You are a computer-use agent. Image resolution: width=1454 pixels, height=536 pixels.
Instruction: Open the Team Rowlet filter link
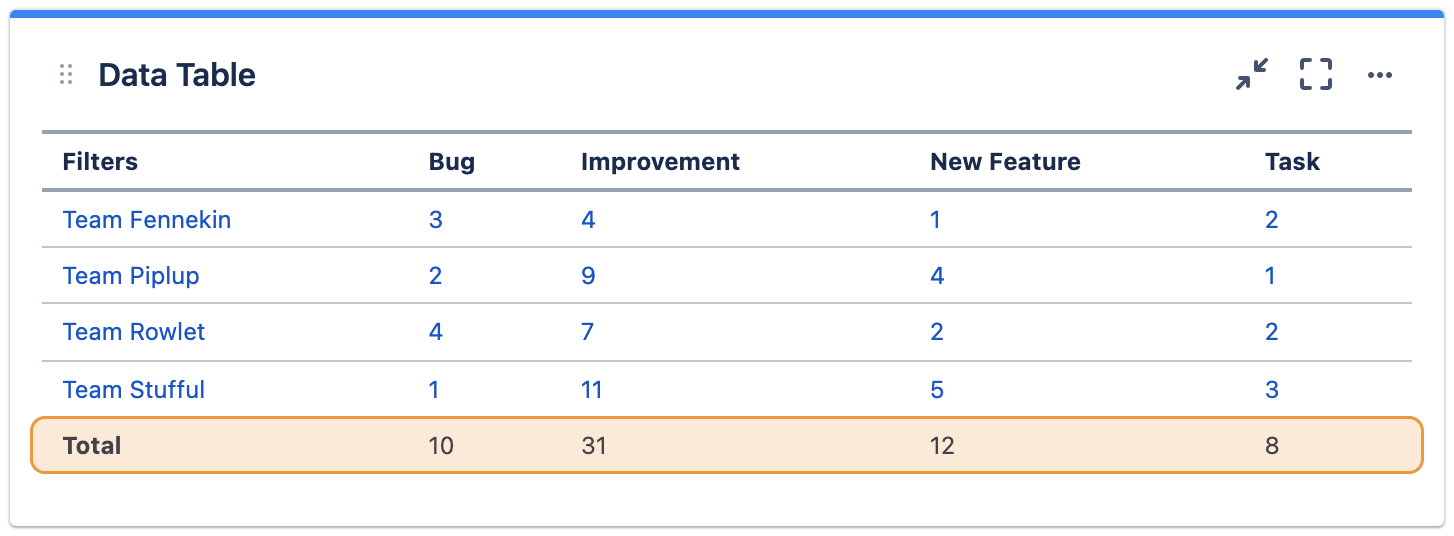(134, 332)
